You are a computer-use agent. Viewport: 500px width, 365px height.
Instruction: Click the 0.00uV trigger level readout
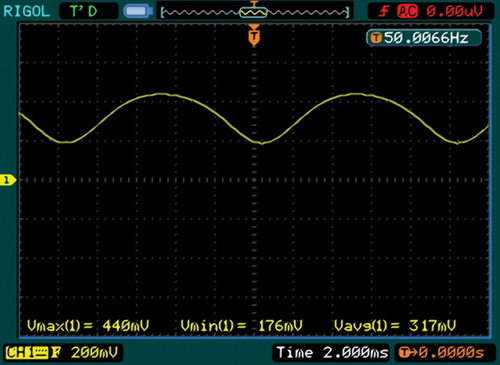[x=455, y=12]
